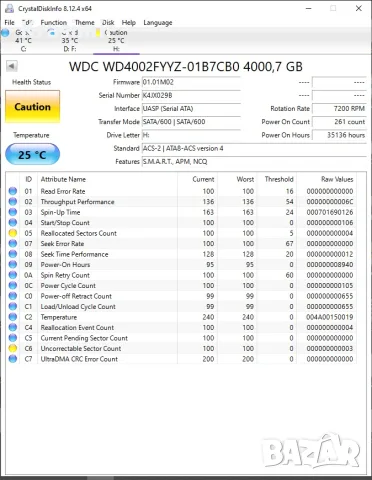This screenshot has height=480, width=372.
Task: Open the Language menu
Action: [x=158, y=23]
